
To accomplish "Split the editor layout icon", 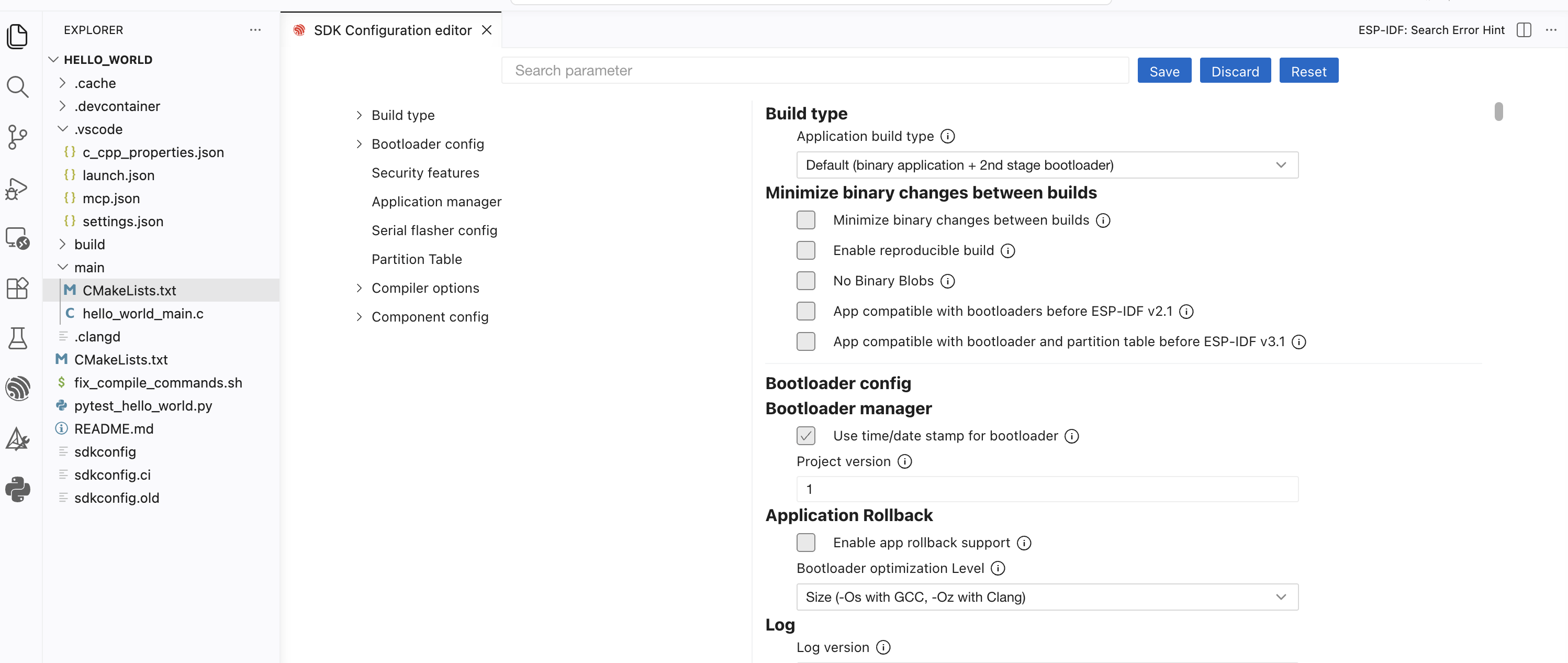I will (x=1524, y=30).
